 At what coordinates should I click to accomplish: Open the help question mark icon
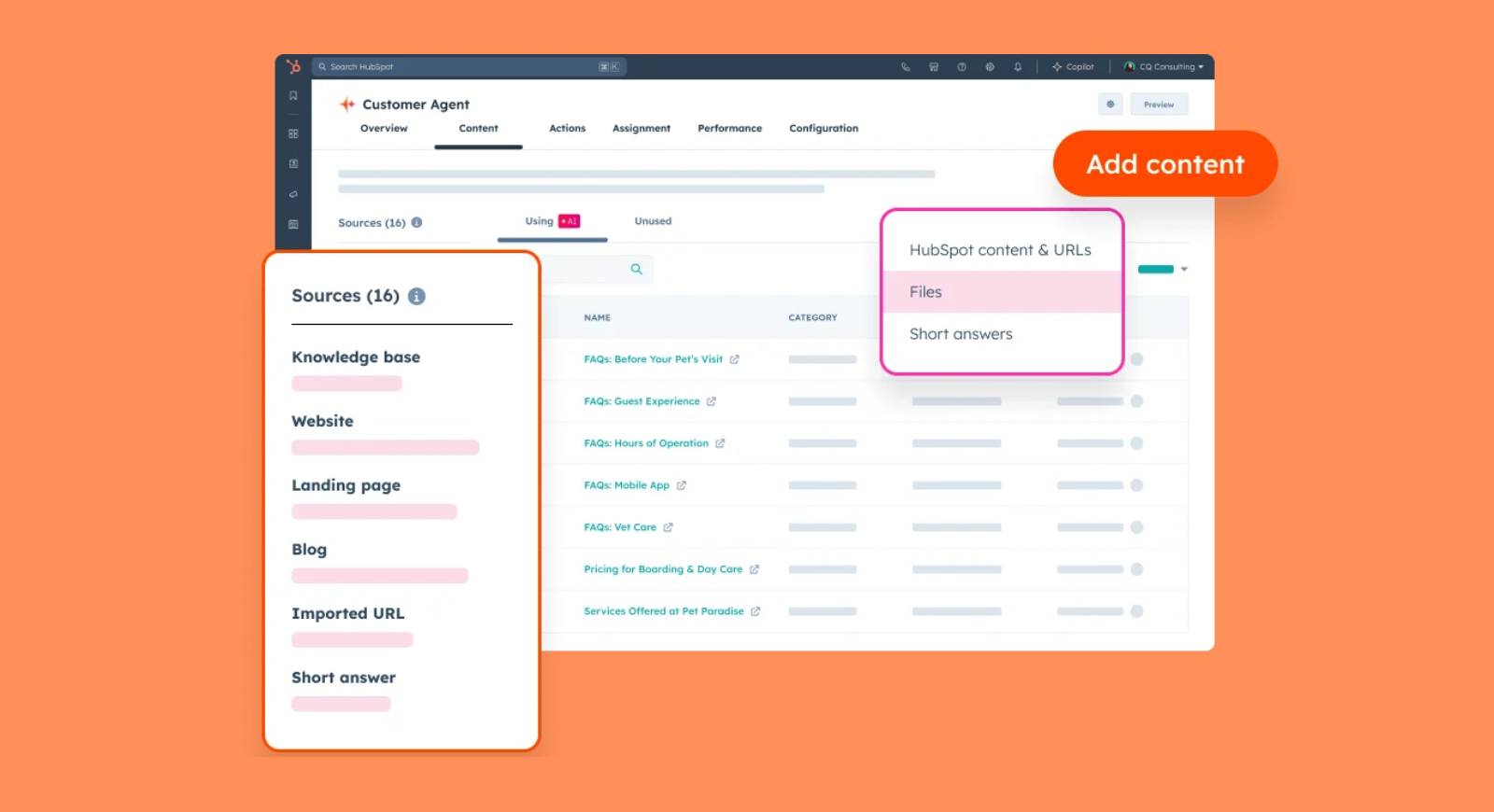tap(962, 67)
